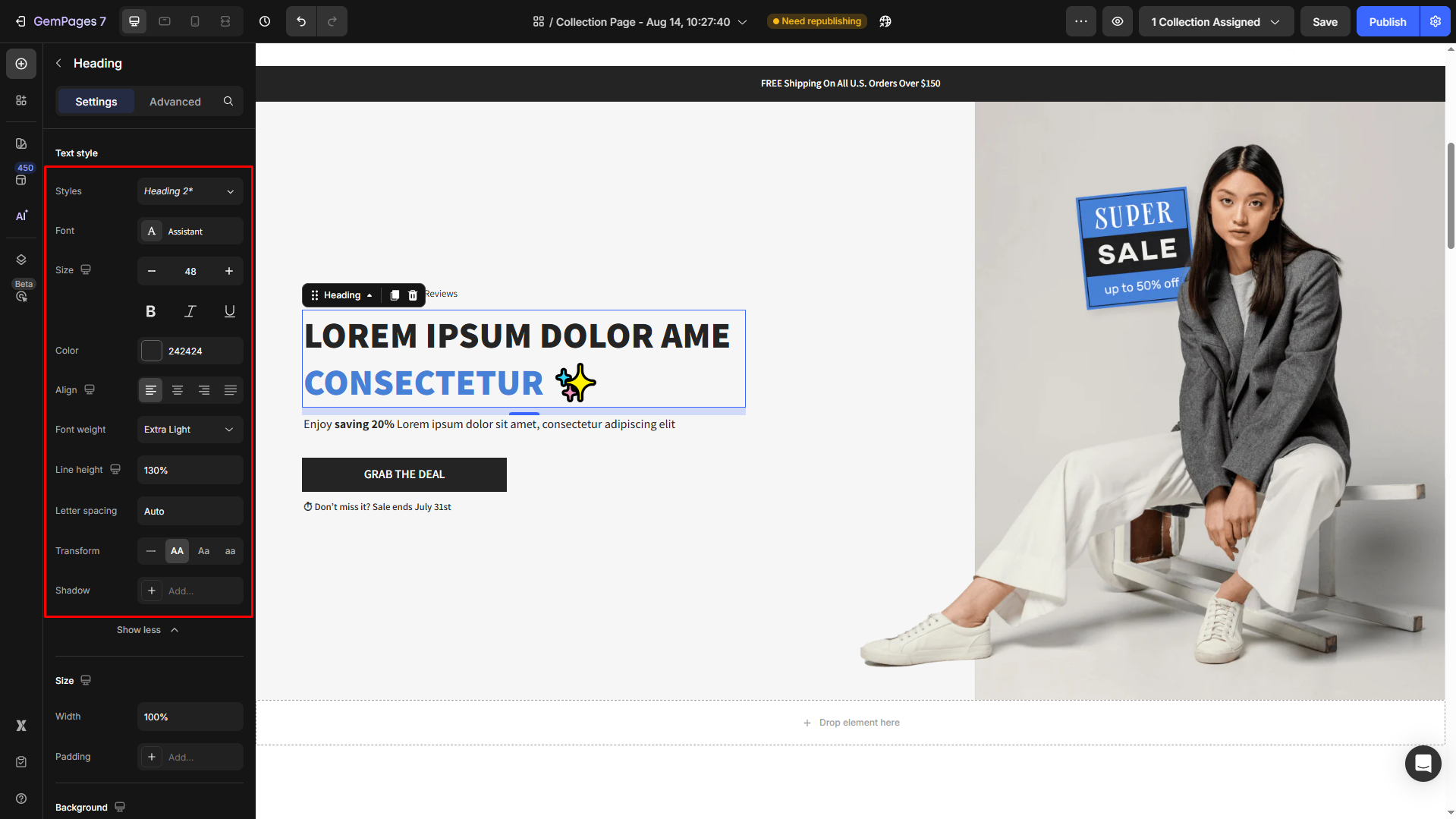Open the AI assistant sidebar icon
This screenshot has width=1456, height=819.
[21, 216]
